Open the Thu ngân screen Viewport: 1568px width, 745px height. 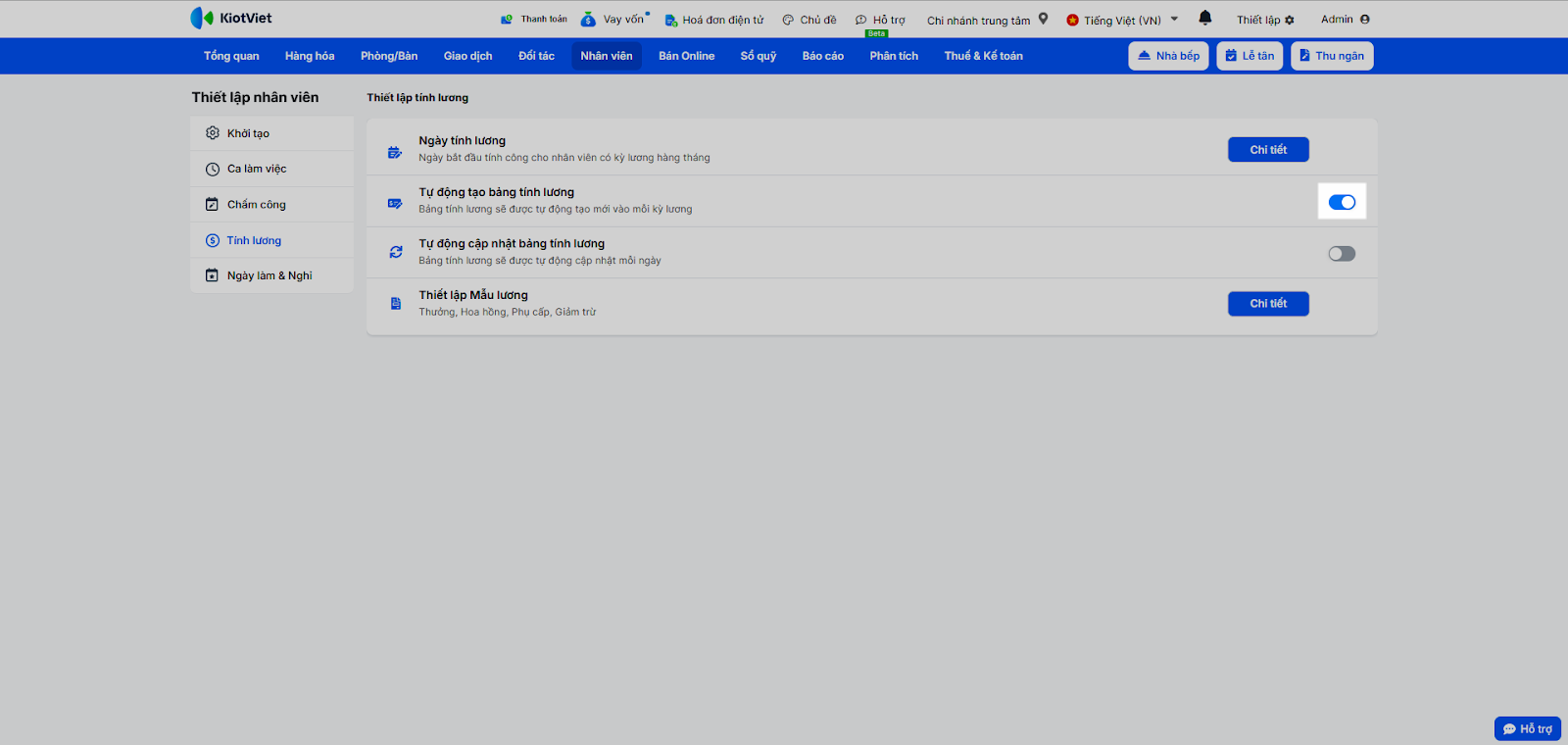tap(1332, 56)
